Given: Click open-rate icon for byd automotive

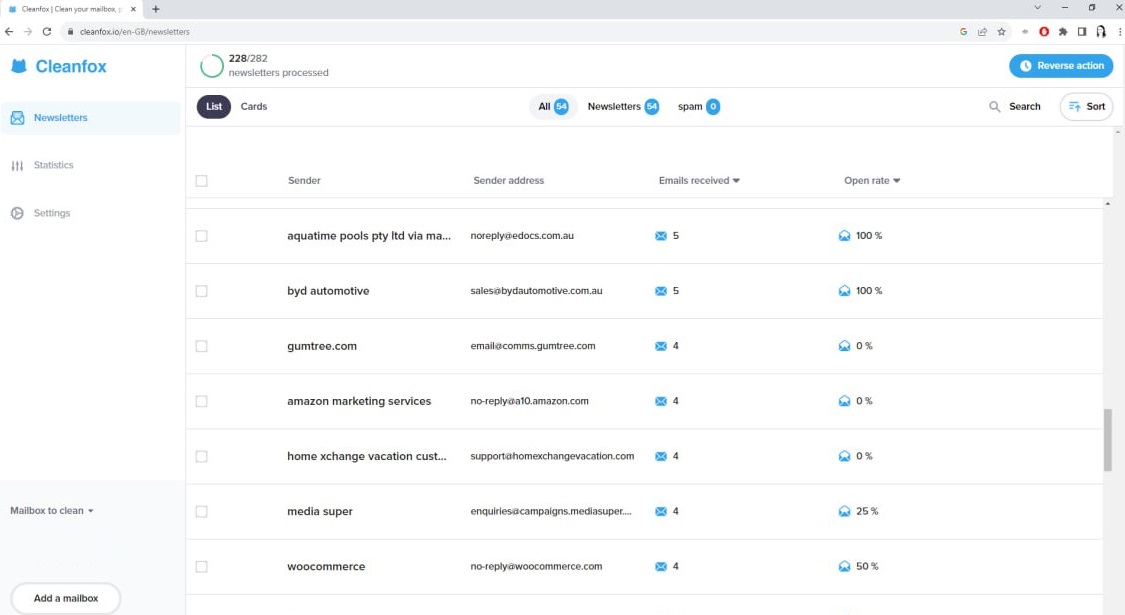Looking at the screenshot, I should click(844, 291).
